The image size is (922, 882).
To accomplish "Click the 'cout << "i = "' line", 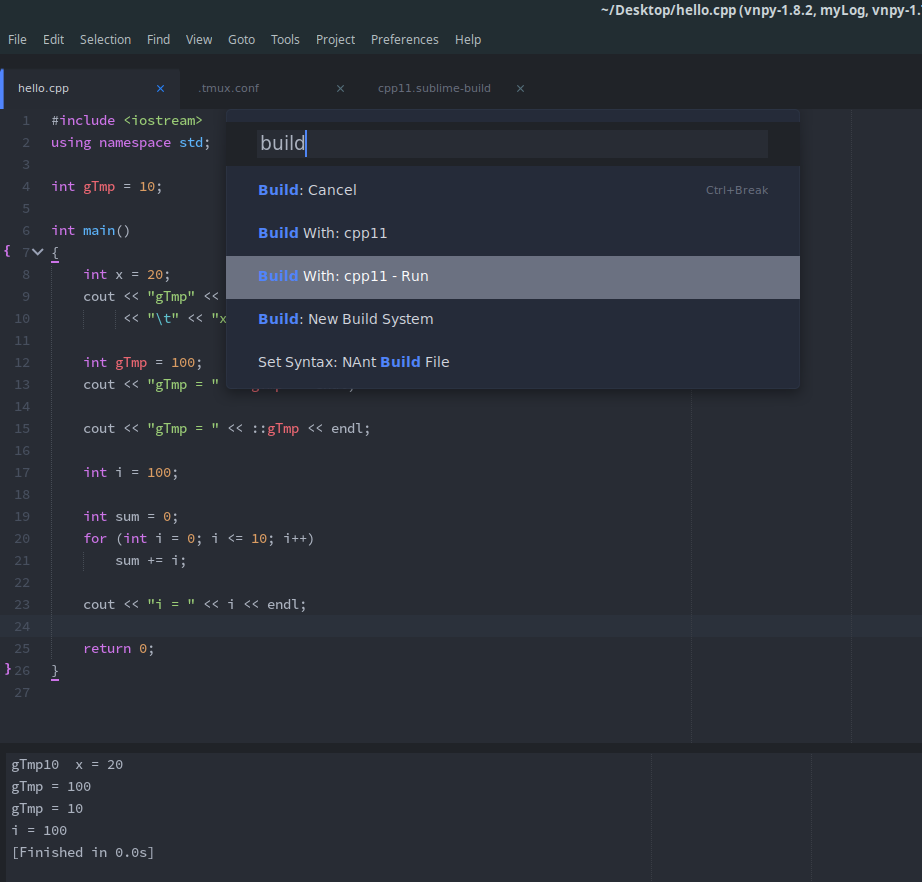I will [x=195, y=604].
